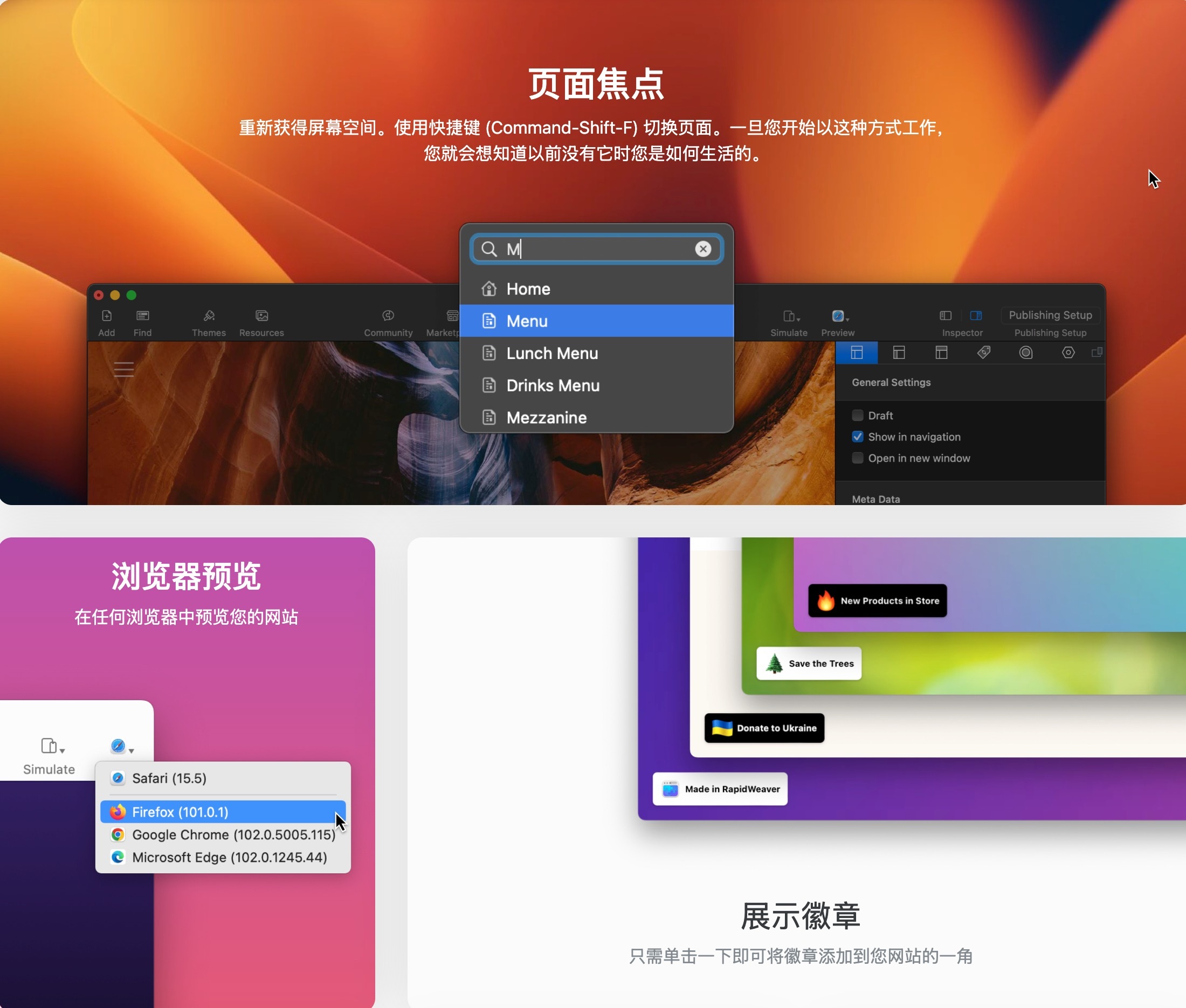Toggle Open in new window checkbox
The width and height of the screenshot is (1186, 1008).
click(x=857, y=457)
